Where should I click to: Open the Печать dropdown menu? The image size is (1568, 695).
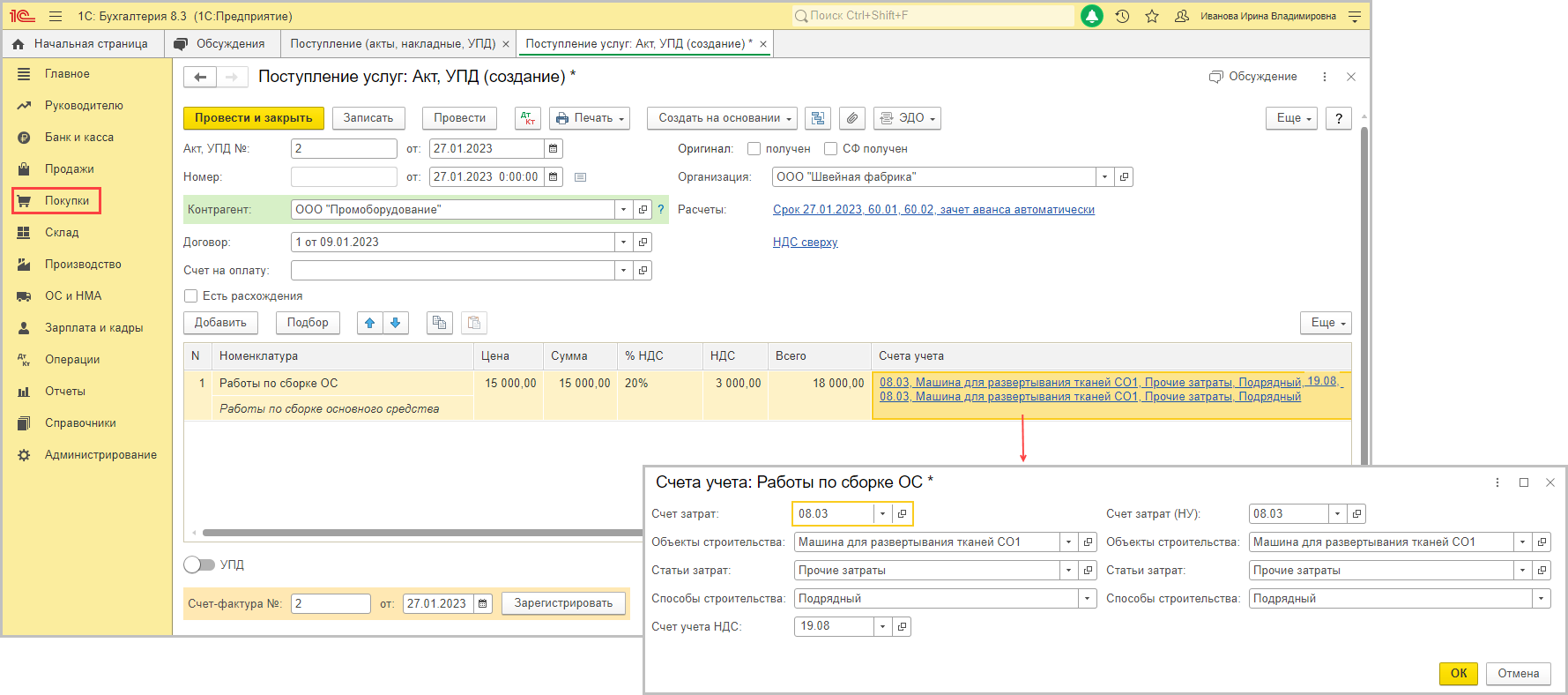[590, 118]
